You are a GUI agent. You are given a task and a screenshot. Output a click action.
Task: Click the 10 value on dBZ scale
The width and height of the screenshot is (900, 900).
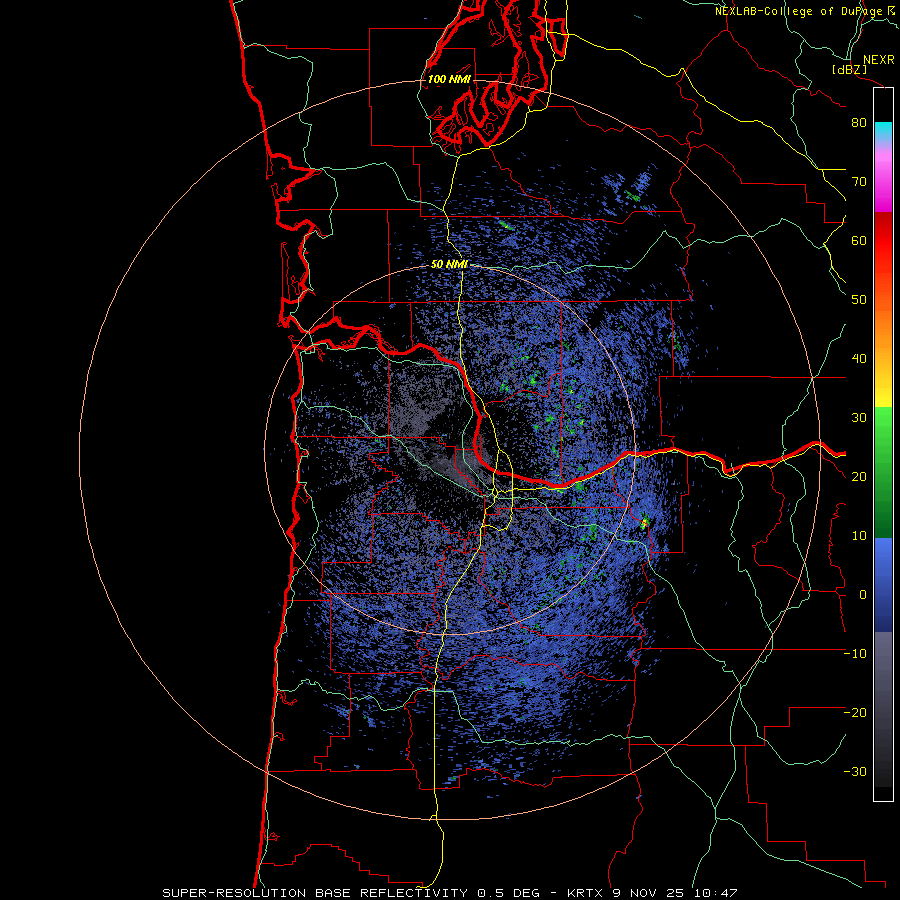[859, 536]
